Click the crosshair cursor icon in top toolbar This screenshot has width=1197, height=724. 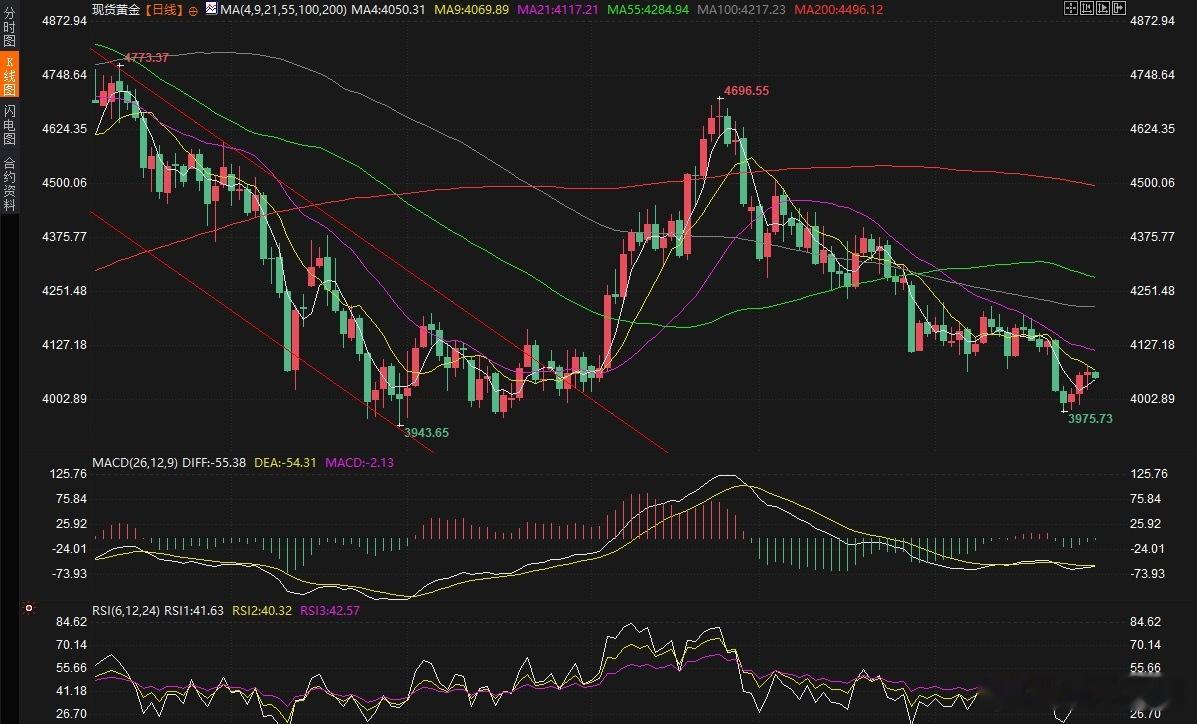1071,8
